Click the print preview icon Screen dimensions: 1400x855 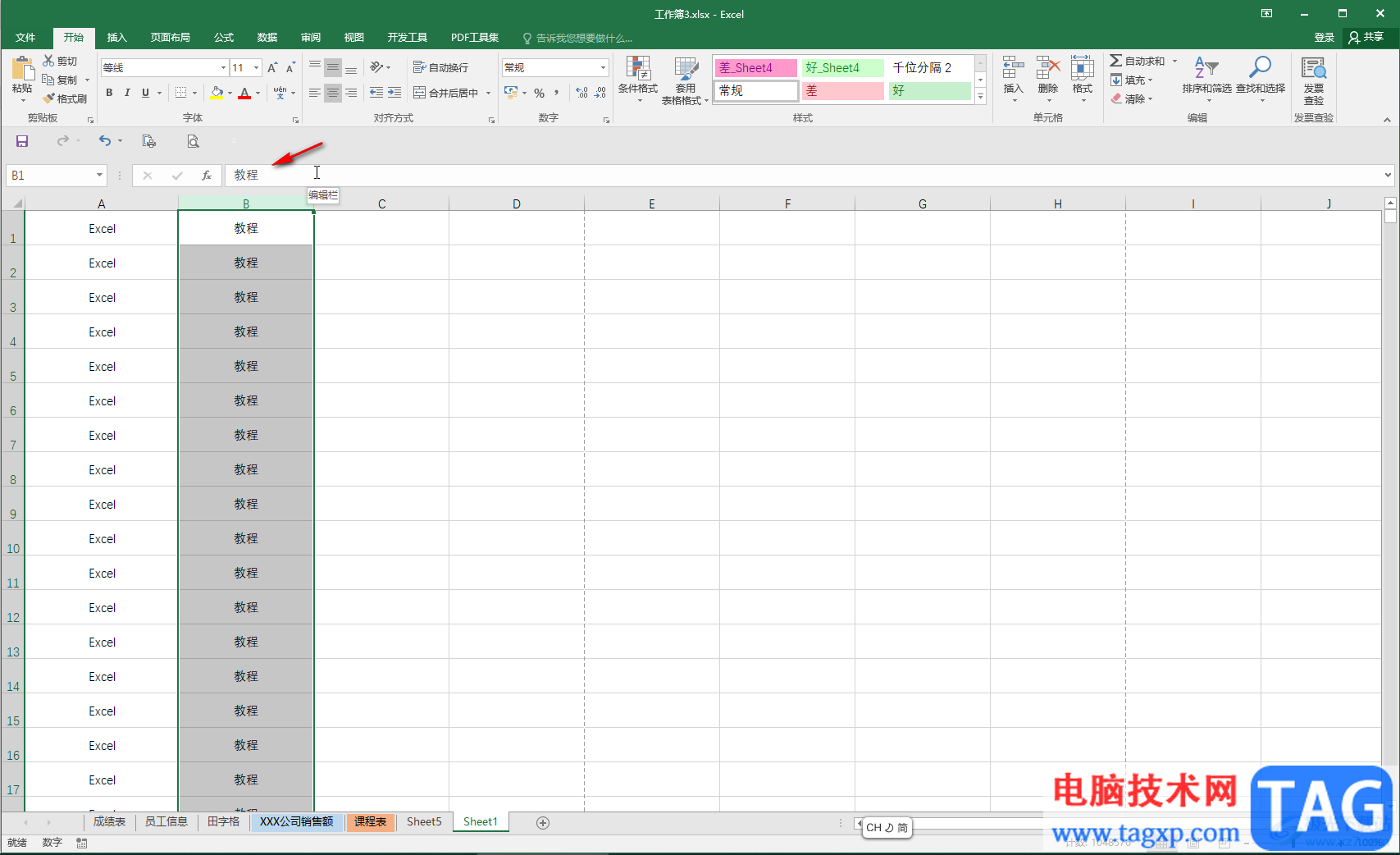[x=193, y=141]
